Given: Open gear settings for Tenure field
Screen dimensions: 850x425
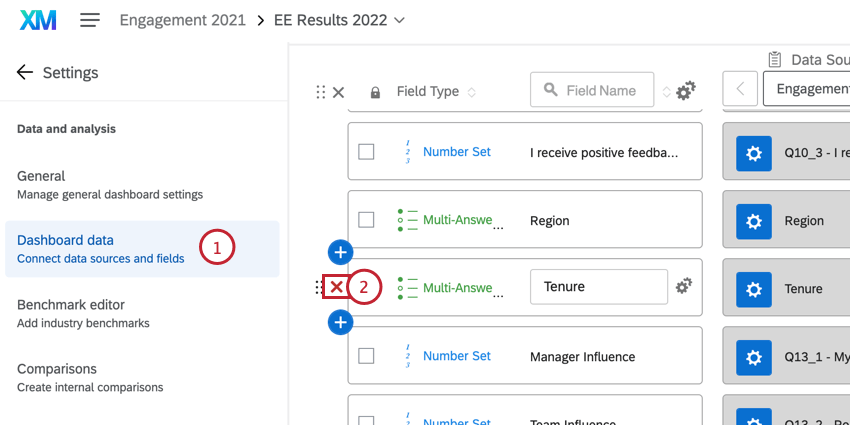Looking at the screenshot, I should [x=684, y=287].
